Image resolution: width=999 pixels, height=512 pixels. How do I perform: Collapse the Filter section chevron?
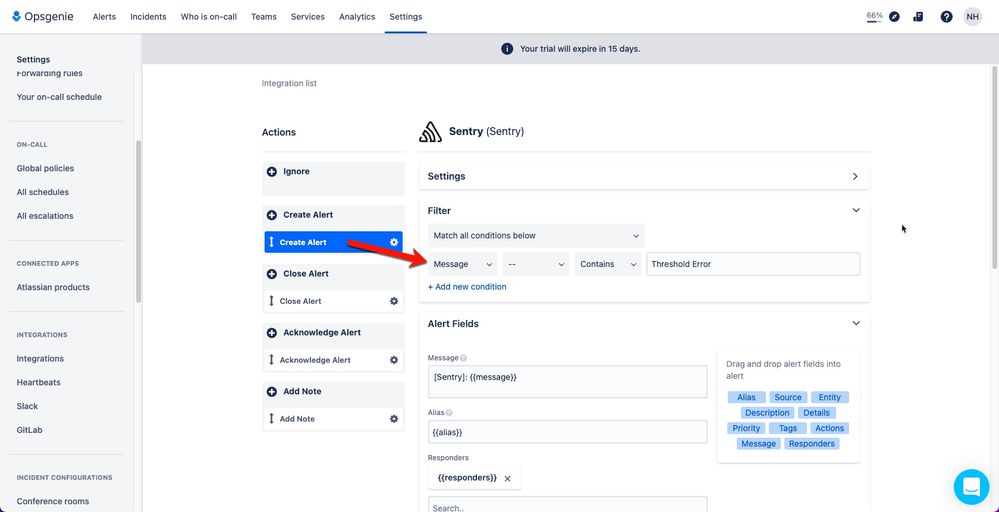coord(856,210)
